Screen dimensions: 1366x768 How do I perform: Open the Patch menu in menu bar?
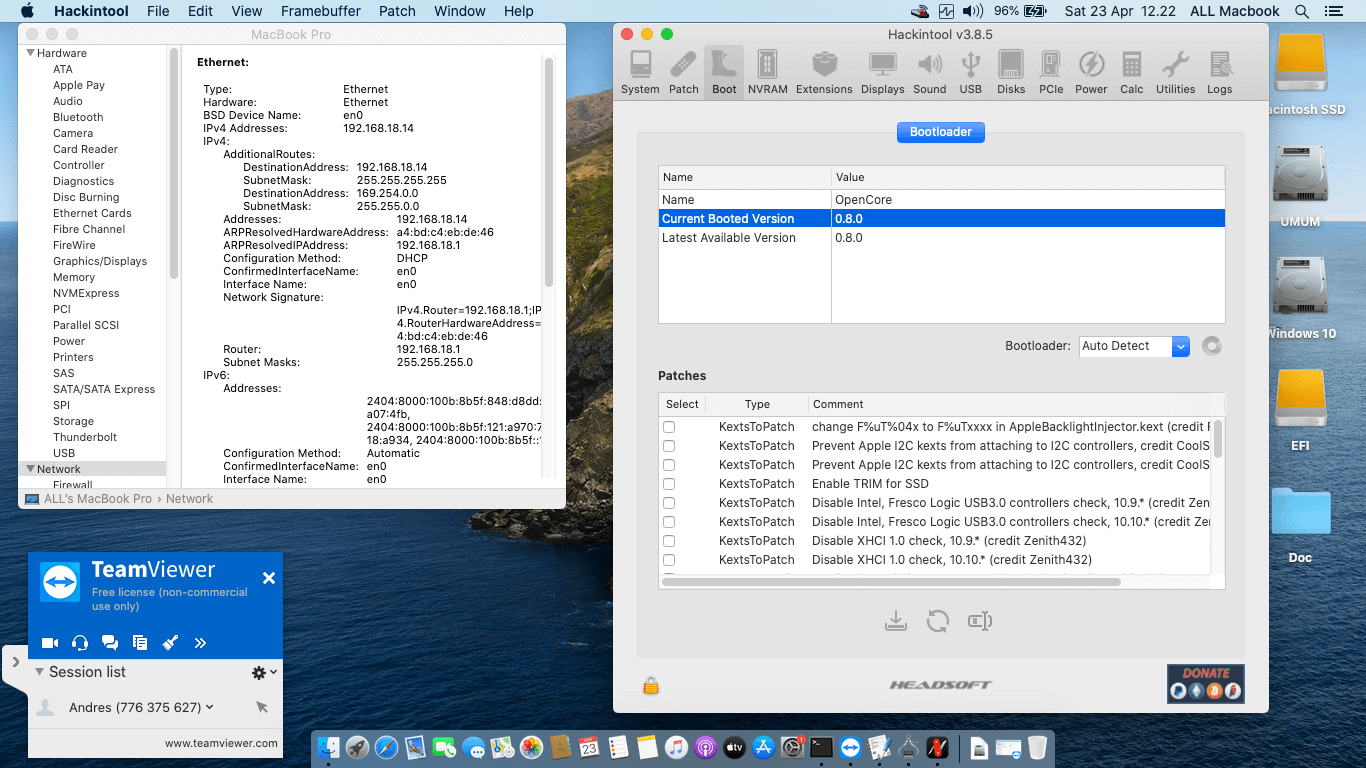click(397, 11)
